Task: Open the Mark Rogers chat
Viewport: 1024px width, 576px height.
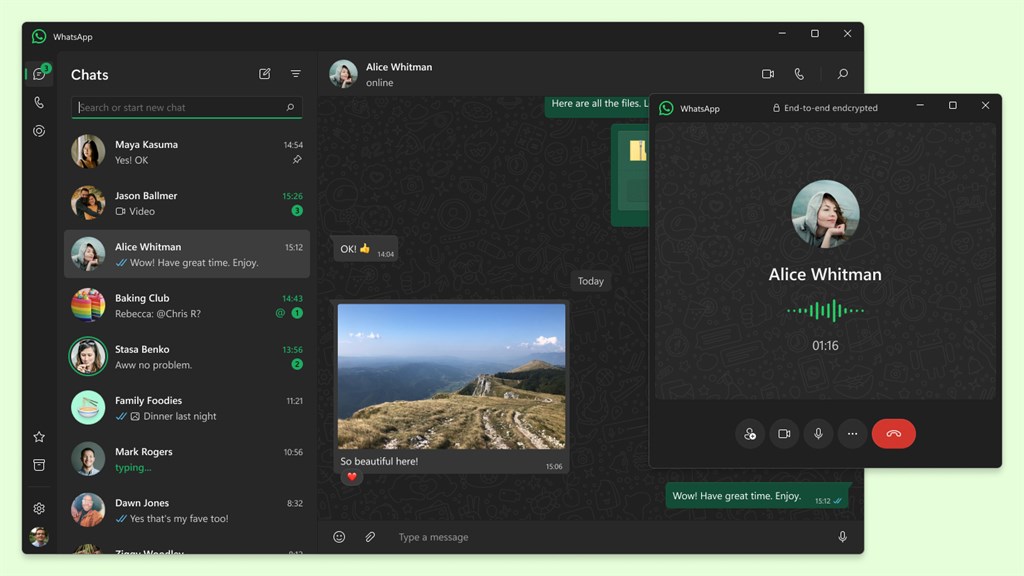Action: [187, 459]
